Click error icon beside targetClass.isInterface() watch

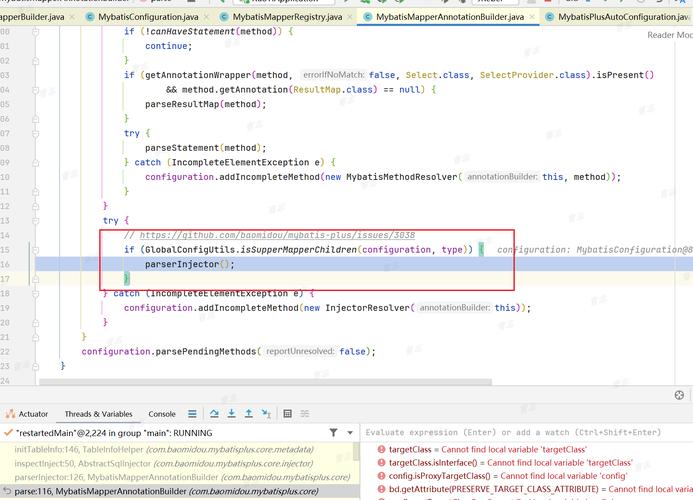(x=381, y=463)
